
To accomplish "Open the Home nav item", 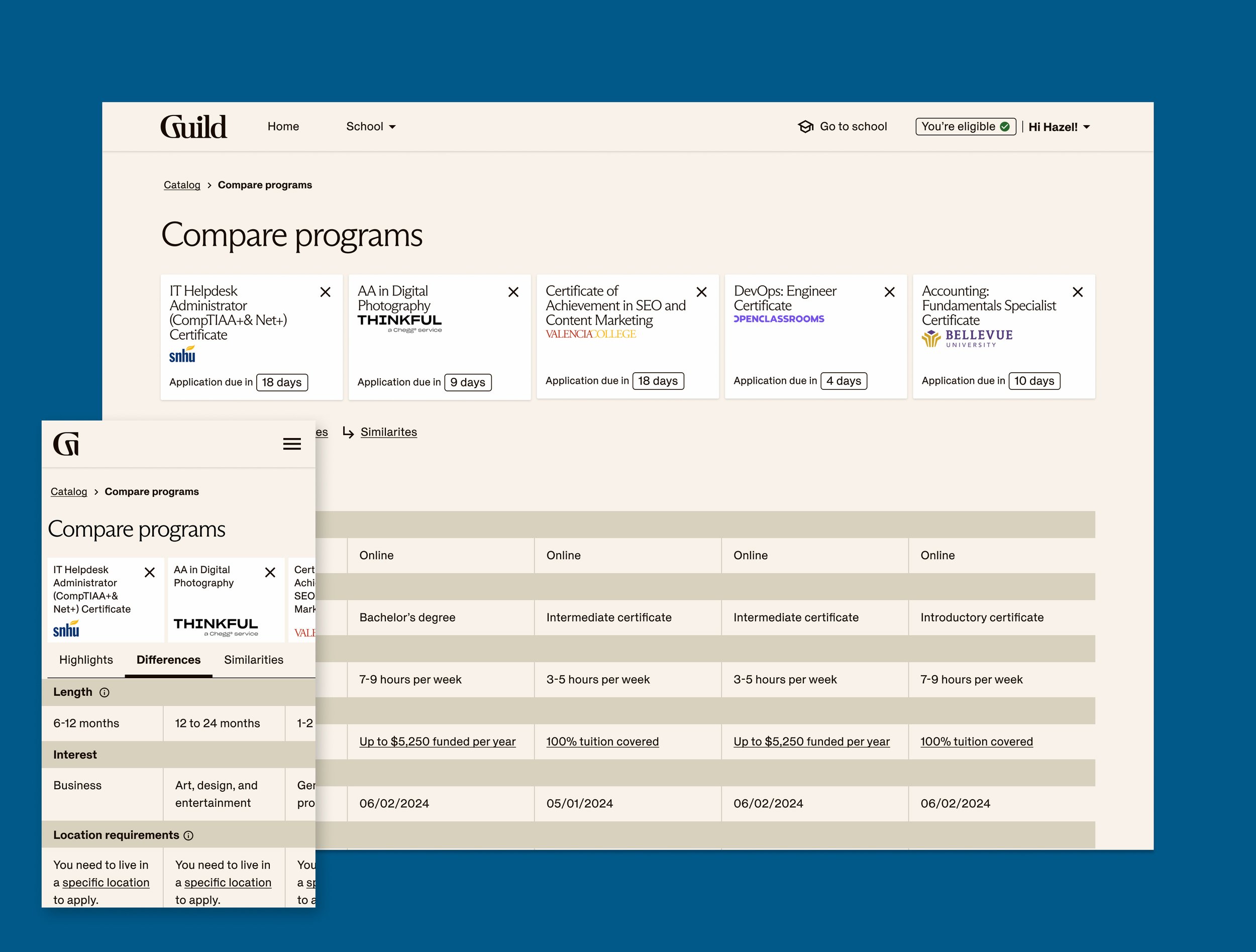I will (283, 127).
